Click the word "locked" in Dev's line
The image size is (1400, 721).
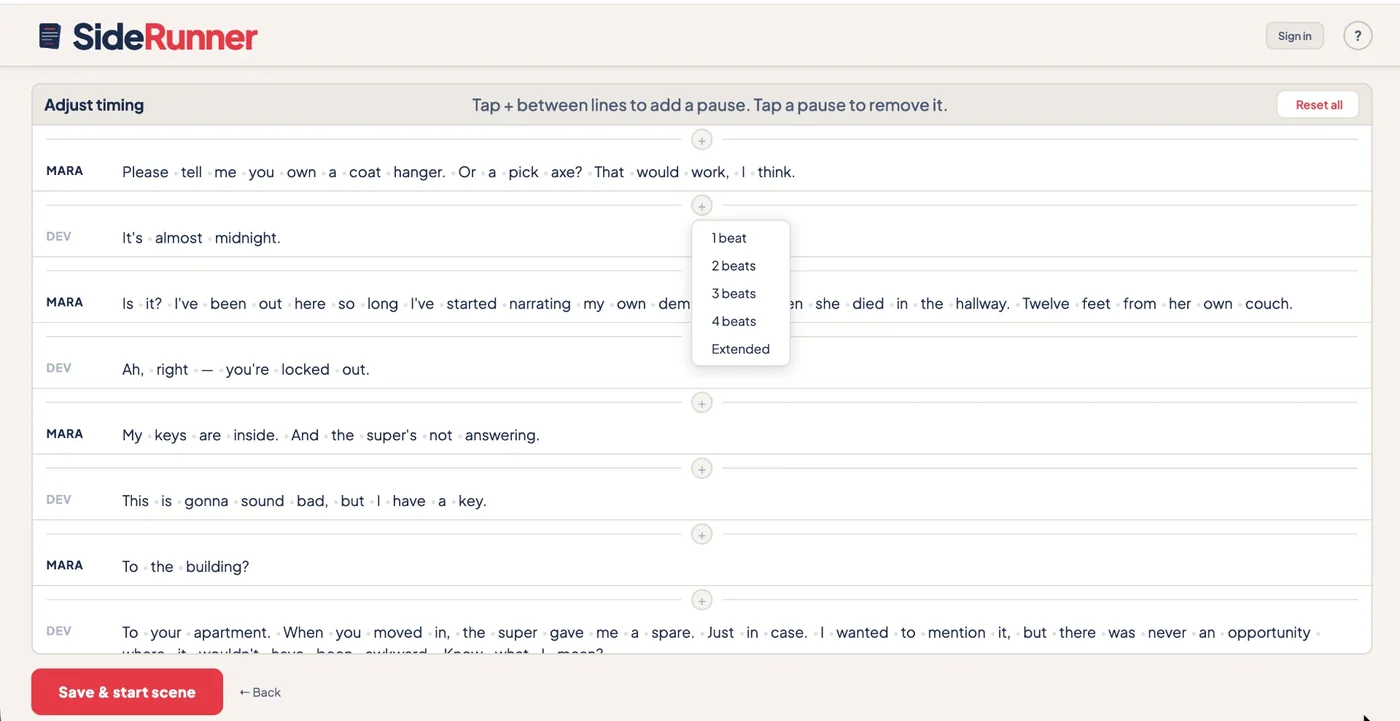(305, 370)
